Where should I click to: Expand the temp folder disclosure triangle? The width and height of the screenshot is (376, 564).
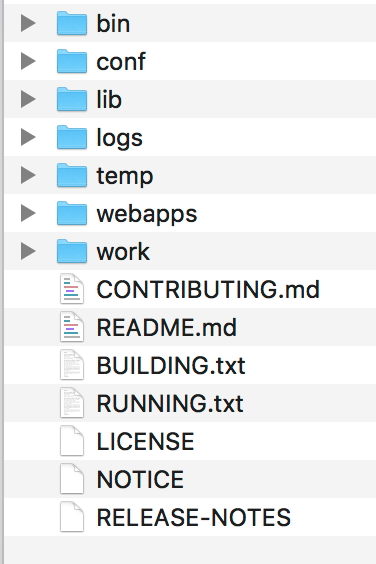pyautogui.click(x=28, y=175)
